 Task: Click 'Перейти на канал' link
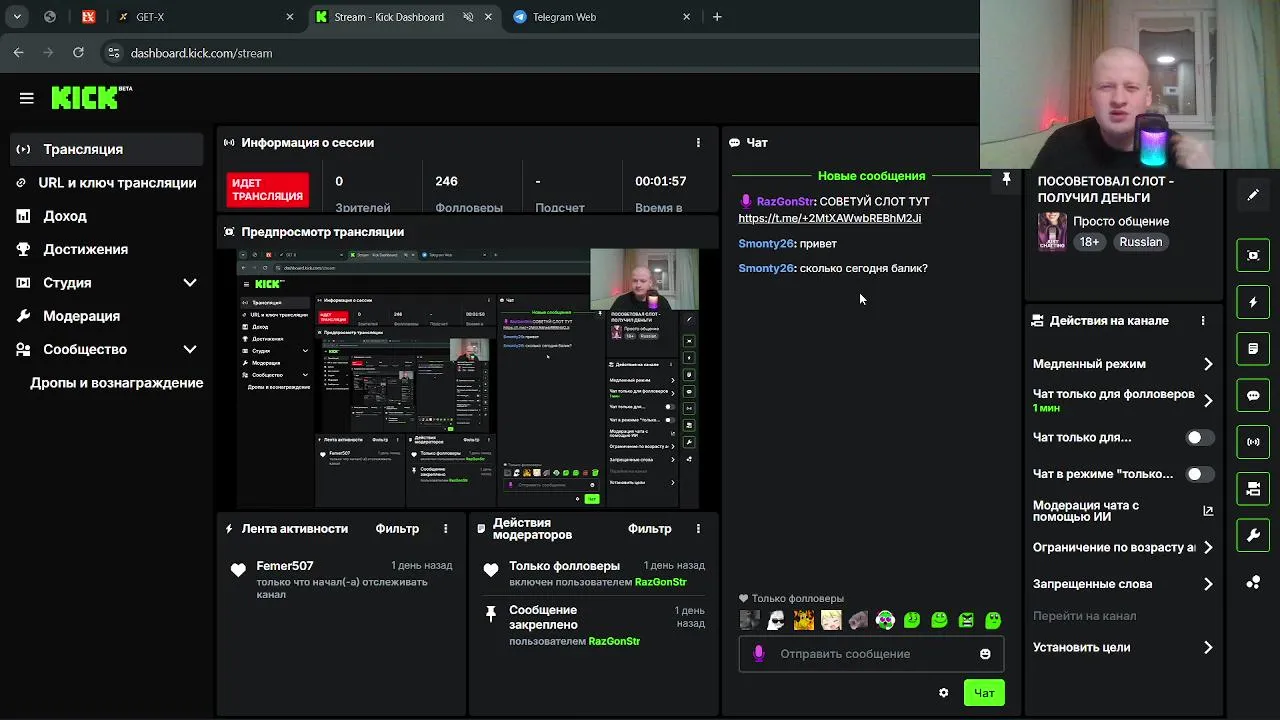tap(1084, 616)
